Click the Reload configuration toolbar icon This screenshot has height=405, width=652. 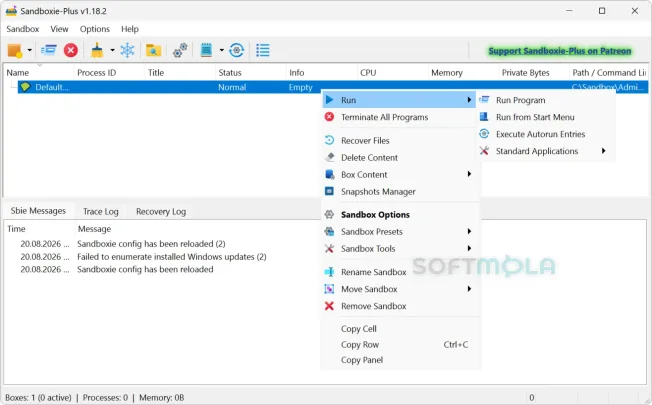click(237, 50)
